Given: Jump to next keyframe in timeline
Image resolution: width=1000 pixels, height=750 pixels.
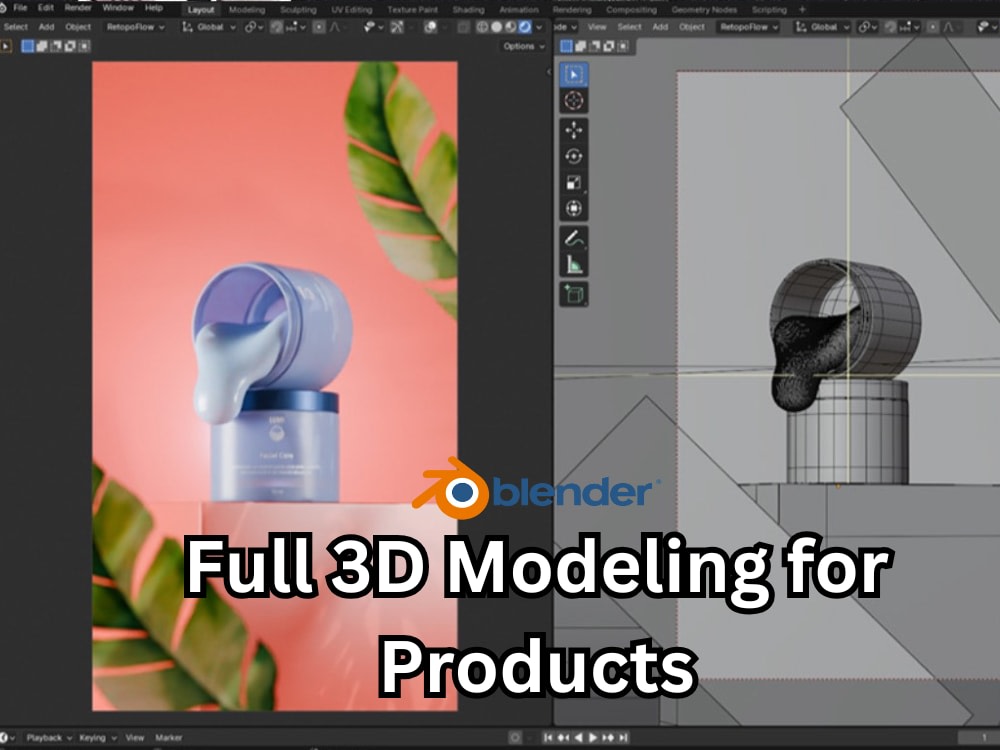Looking at the screenshot, I should coord(608,737).
